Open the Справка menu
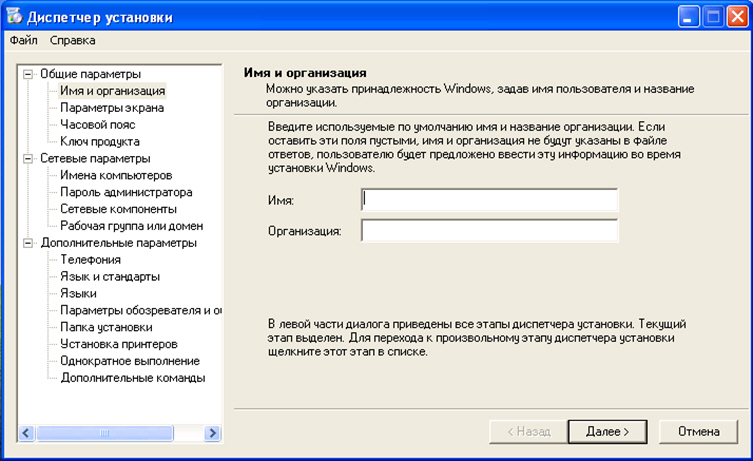This screenshot has width=753, height=461. pyautogui.click(x=73, y=40)
